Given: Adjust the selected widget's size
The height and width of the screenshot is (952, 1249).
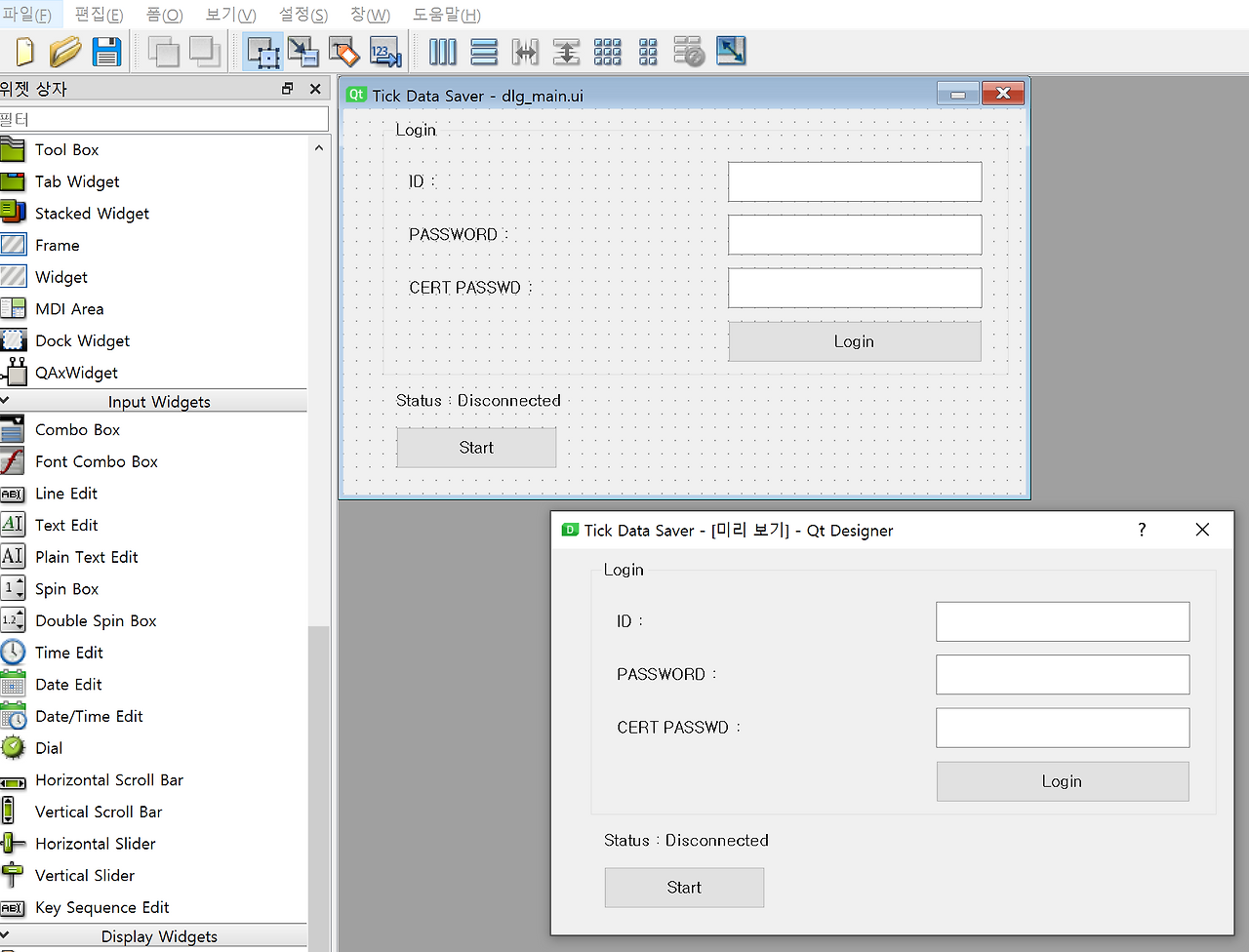Looking at the screenshot, I should (x=730, y=52).
